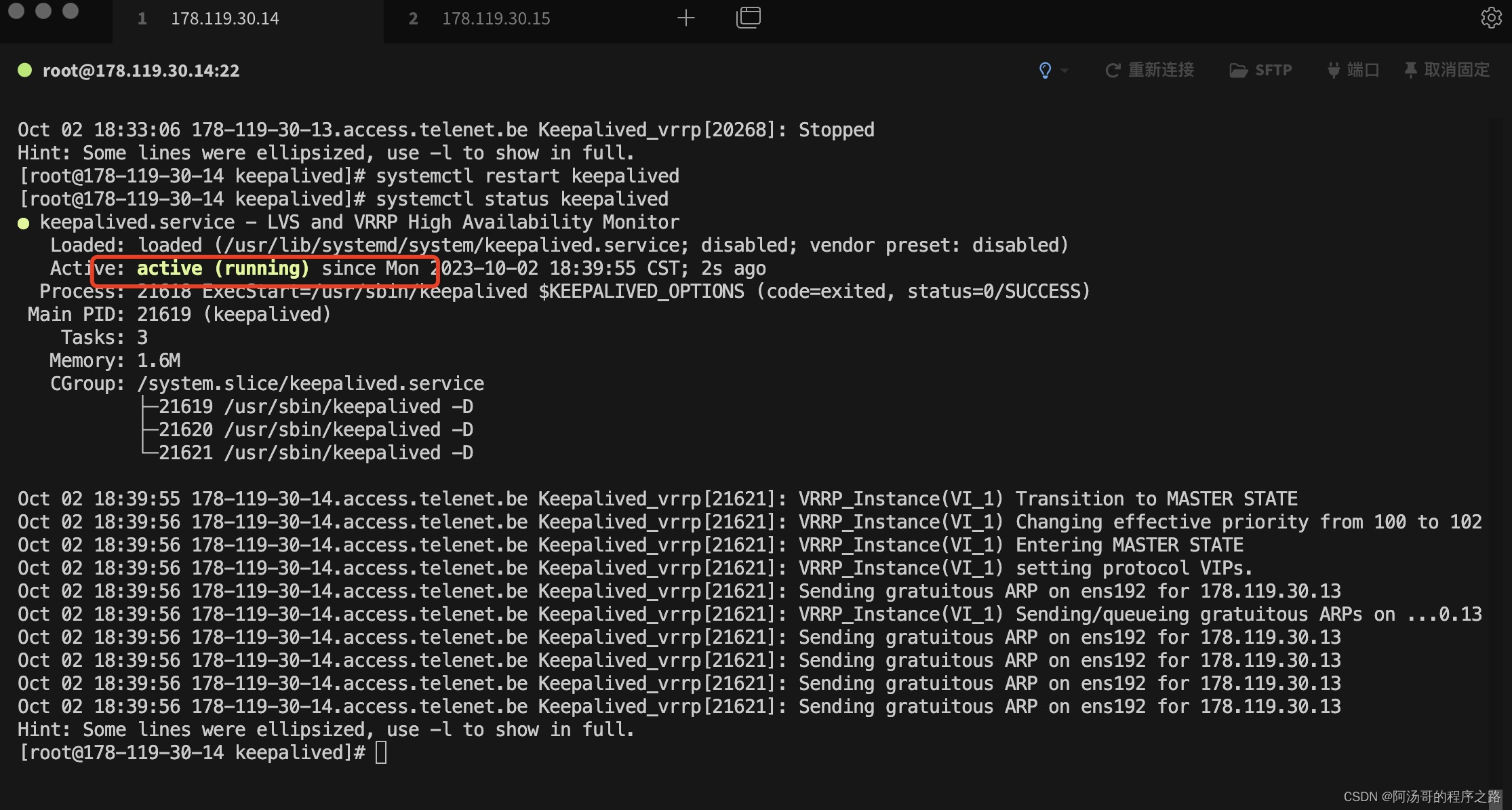Click the 'Tasks: 3' line

104,337
